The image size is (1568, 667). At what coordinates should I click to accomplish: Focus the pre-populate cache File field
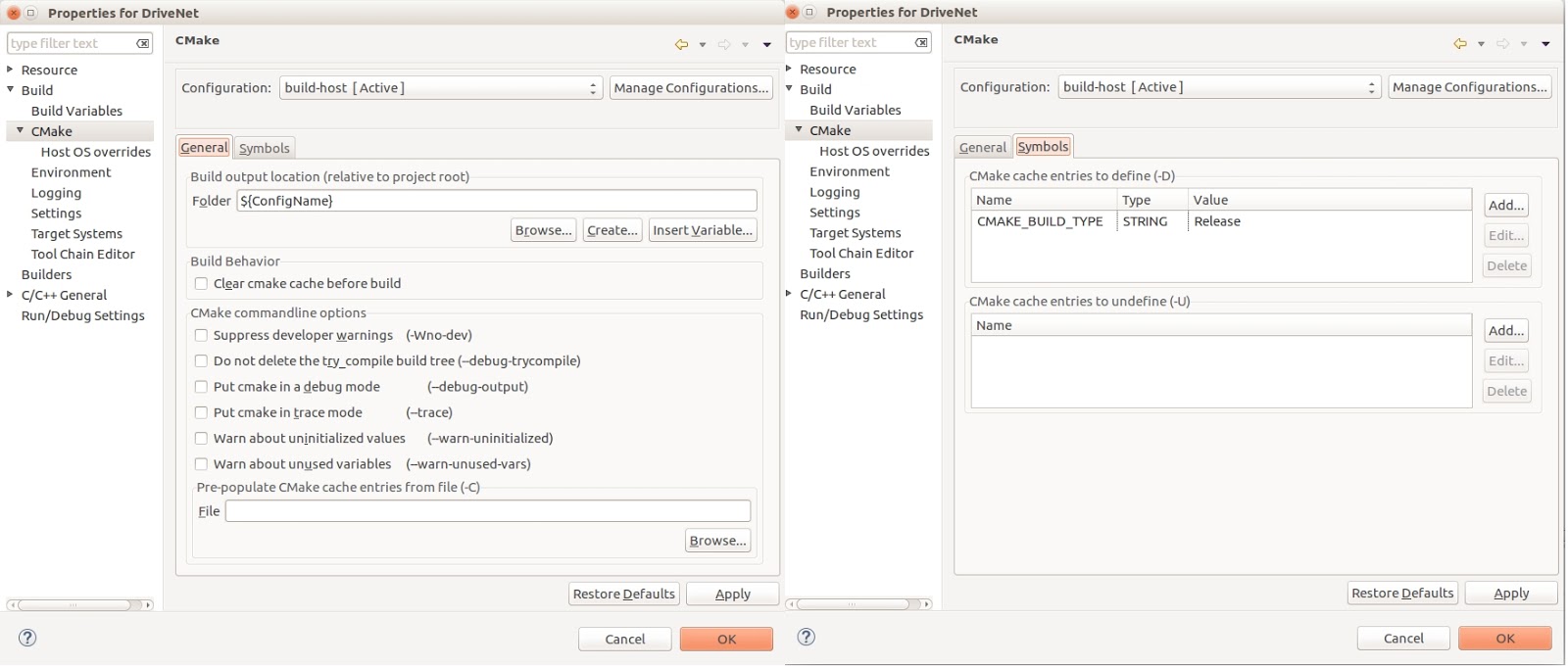tap(488, 511)
